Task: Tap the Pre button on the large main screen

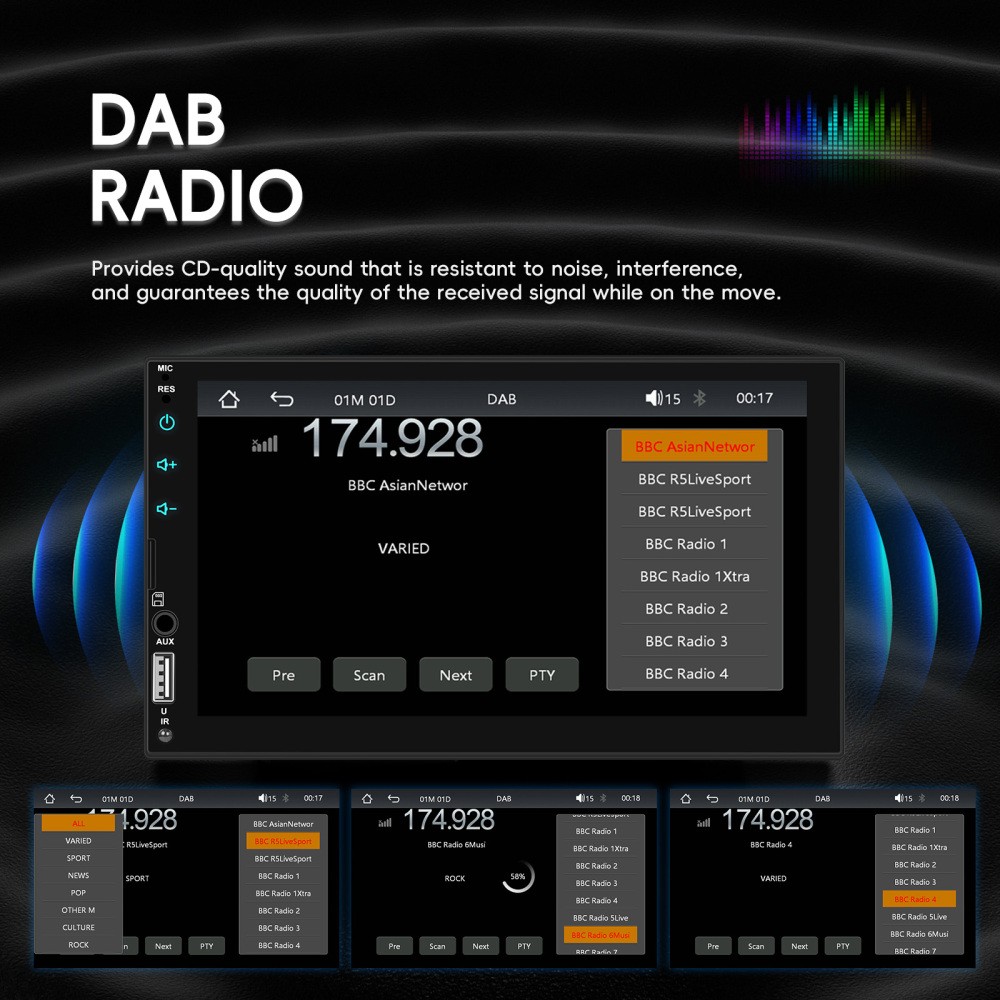Action: (x=284, y=675)
